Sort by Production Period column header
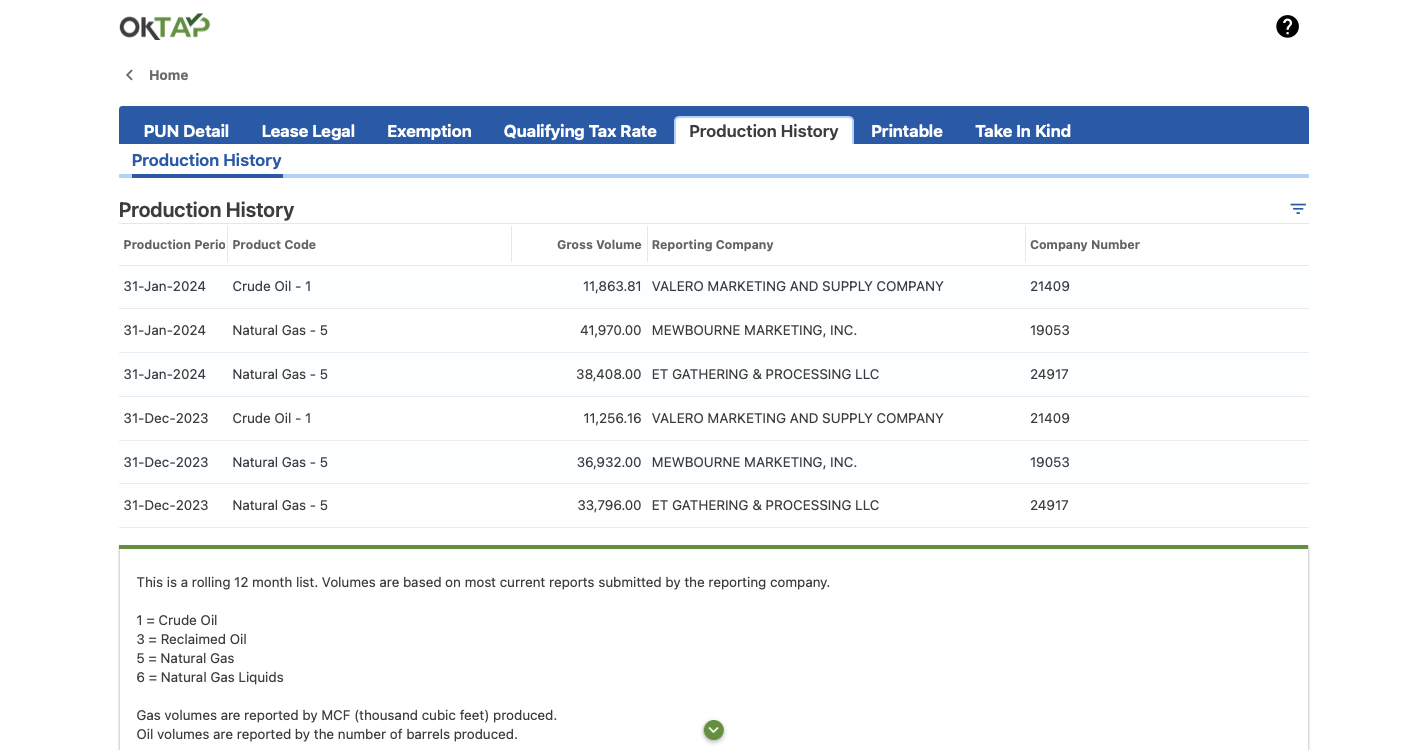 (x=174, y=245)
